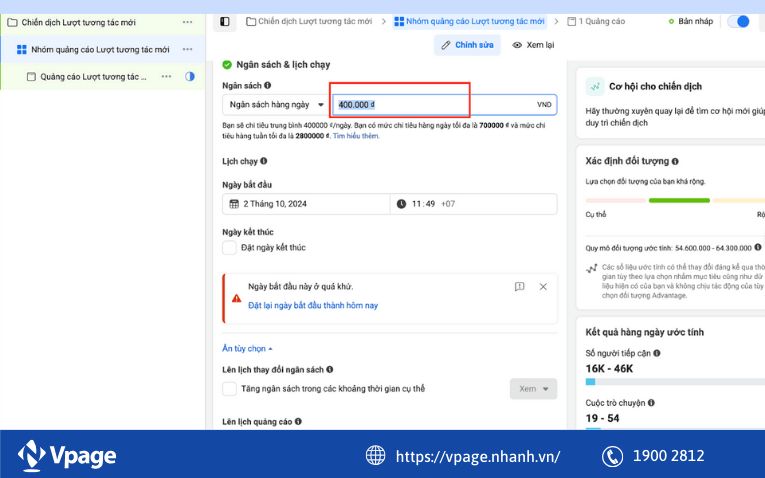Open 1 Quảng cáo breadcrumb tab
The width and height of the screenshot is (765, 478).
tap(596, 21)
